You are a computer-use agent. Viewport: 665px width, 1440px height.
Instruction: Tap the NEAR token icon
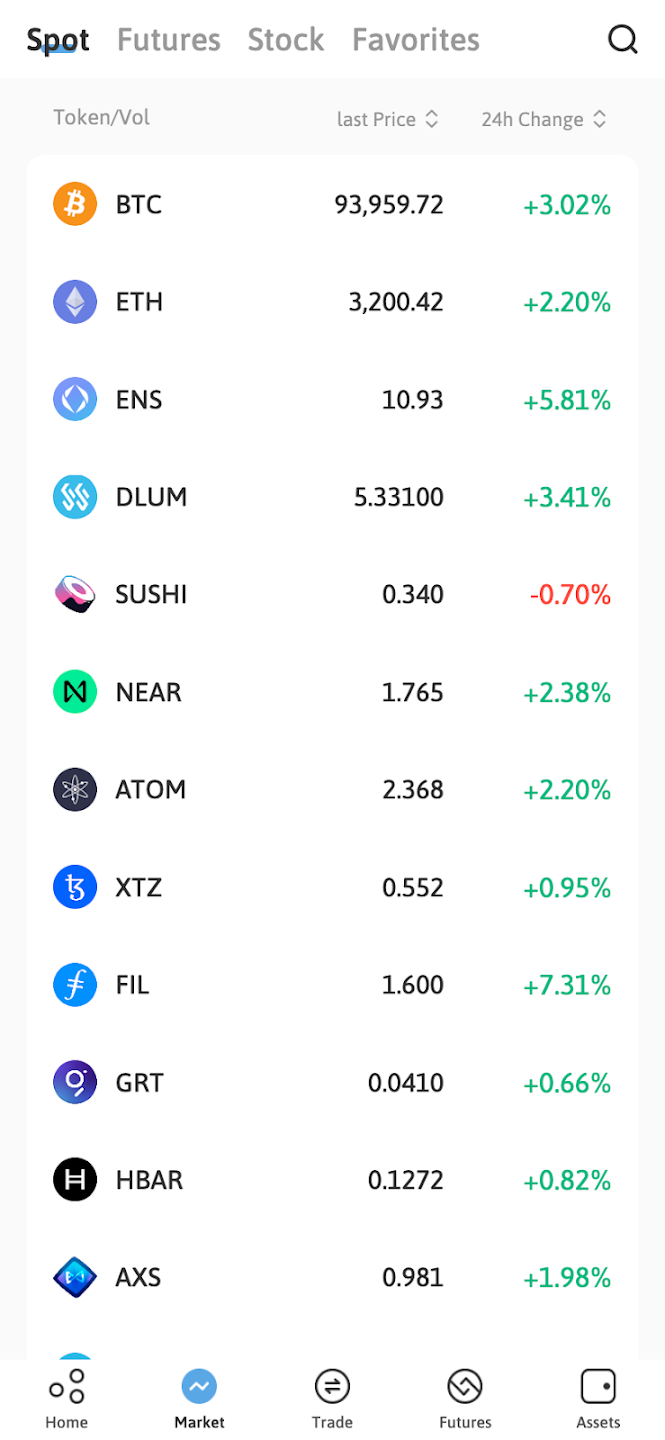[x=75, y=692]
